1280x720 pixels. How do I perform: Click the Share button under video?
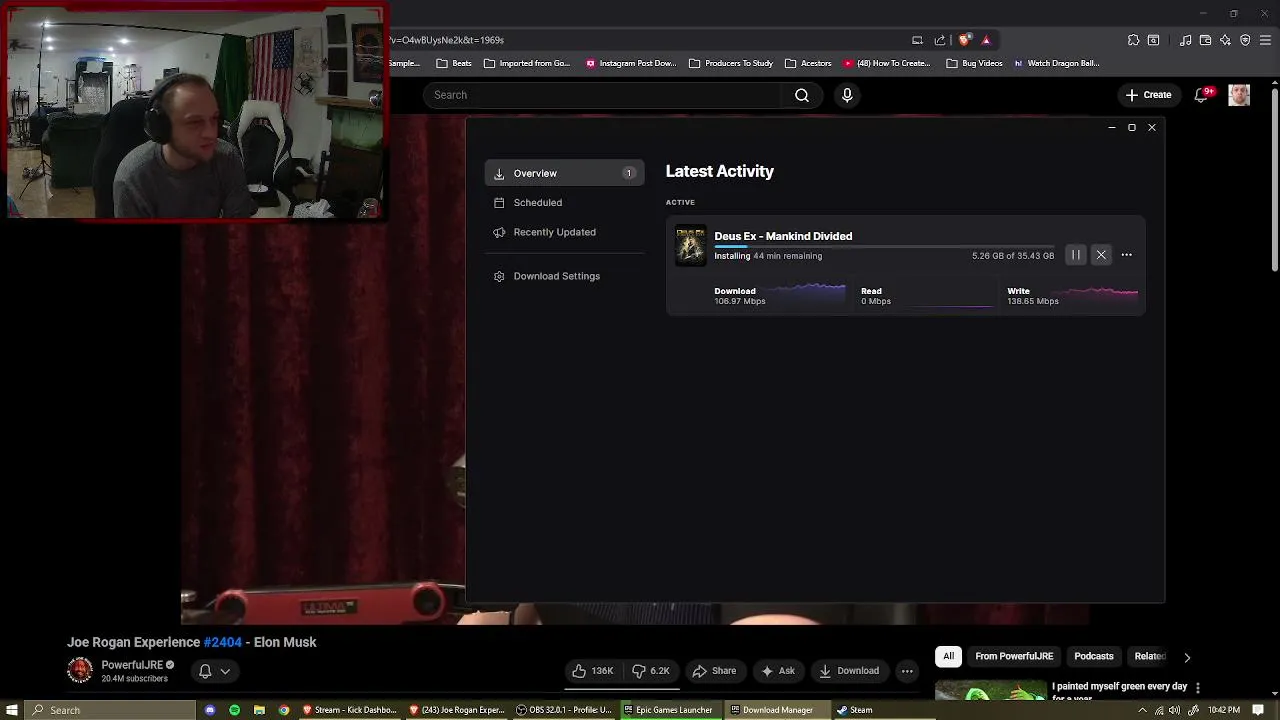(x=714, y=671)
